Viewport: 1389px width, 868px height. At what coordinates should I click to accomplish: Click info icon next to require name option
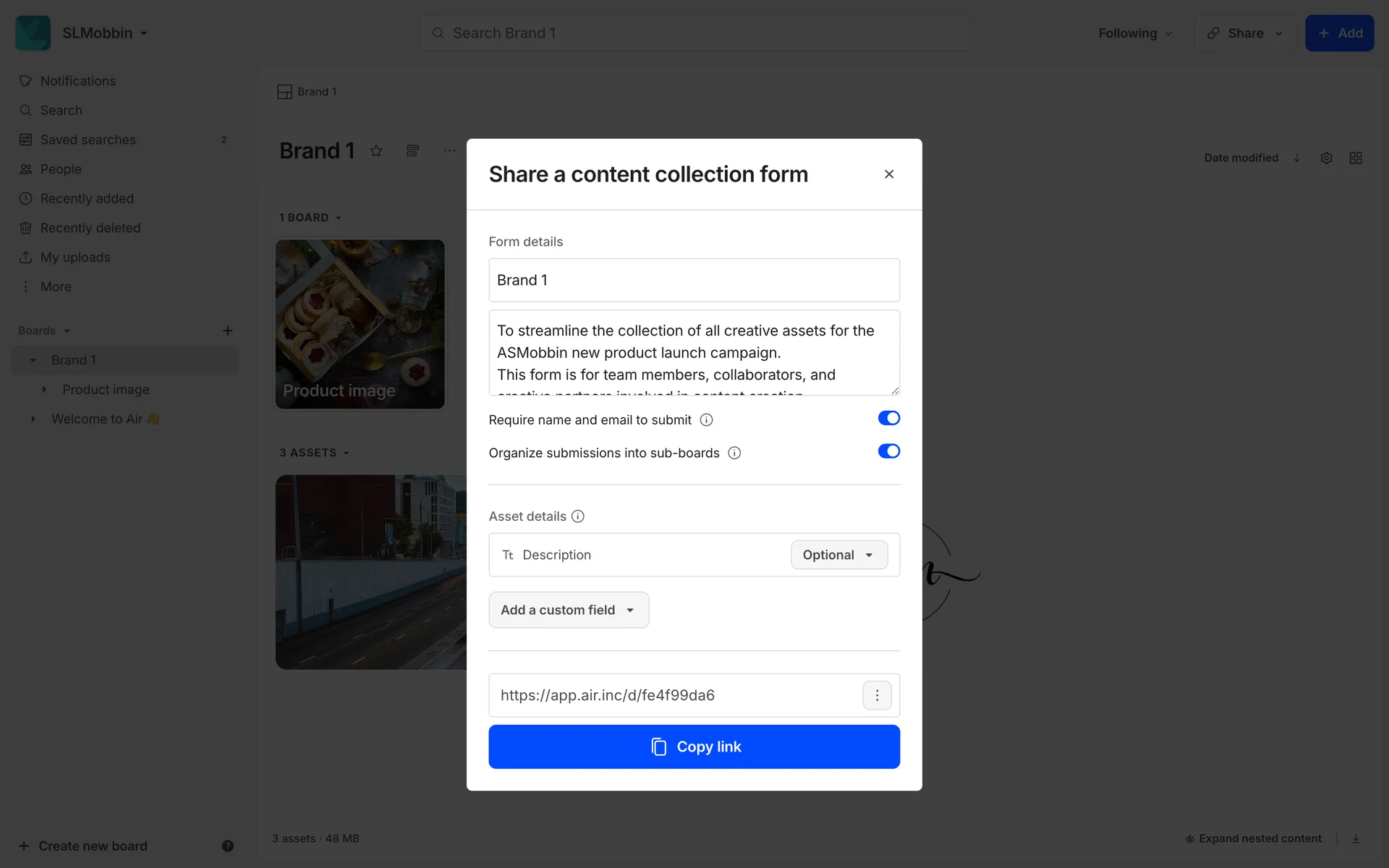pyautogui.click(x=707, y=420)
